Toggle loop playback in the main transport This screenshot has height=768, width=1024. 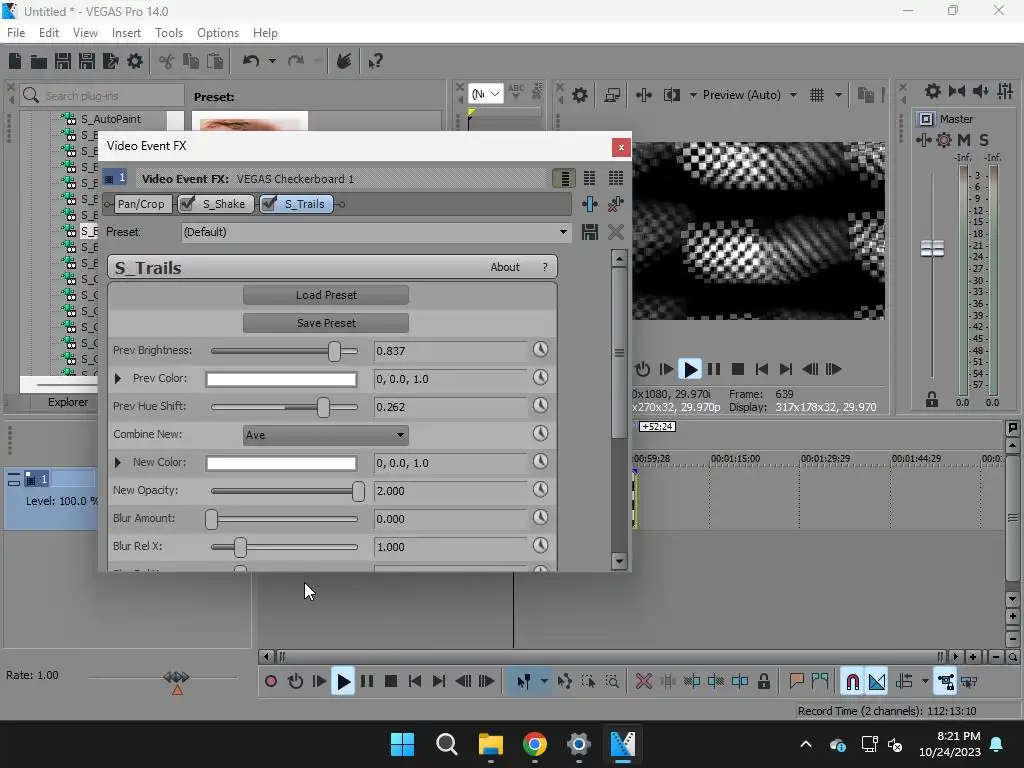click(x=295, y=682)
